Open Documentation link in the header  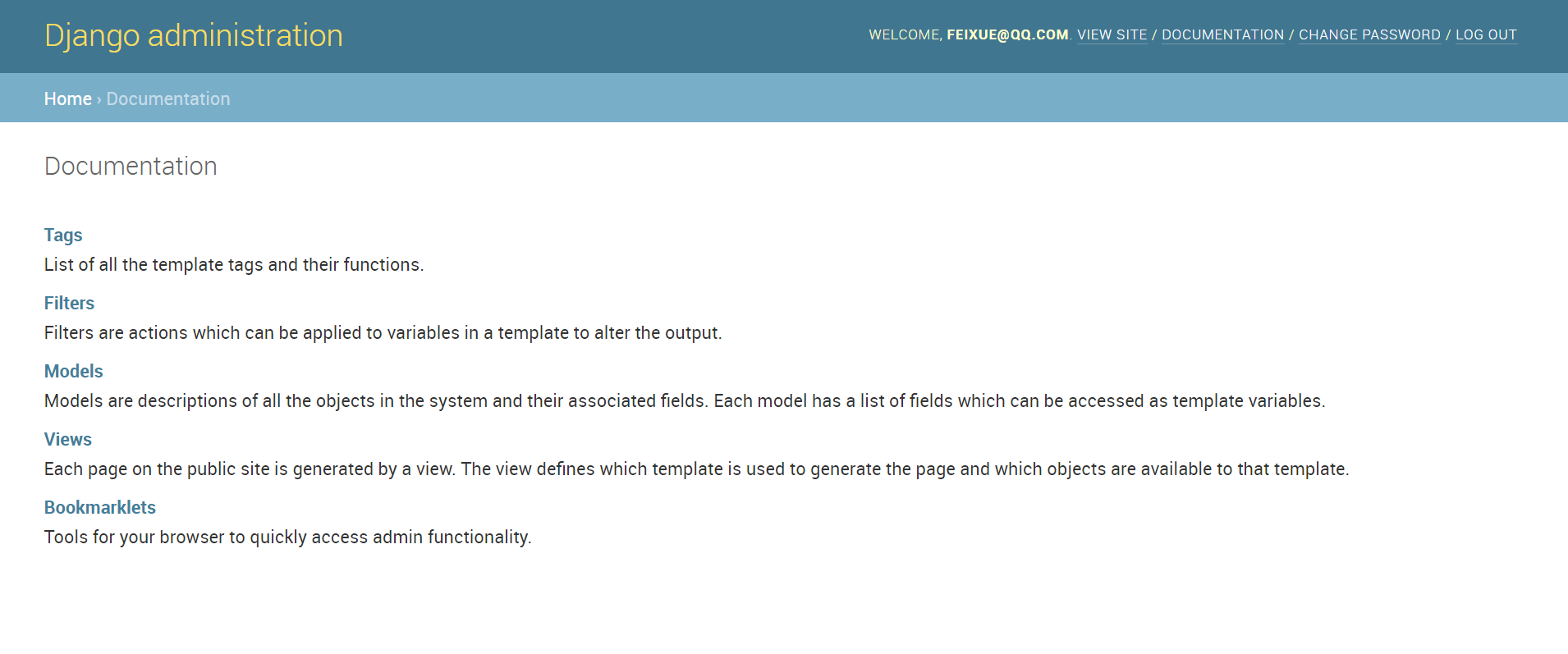(1222, 34)
